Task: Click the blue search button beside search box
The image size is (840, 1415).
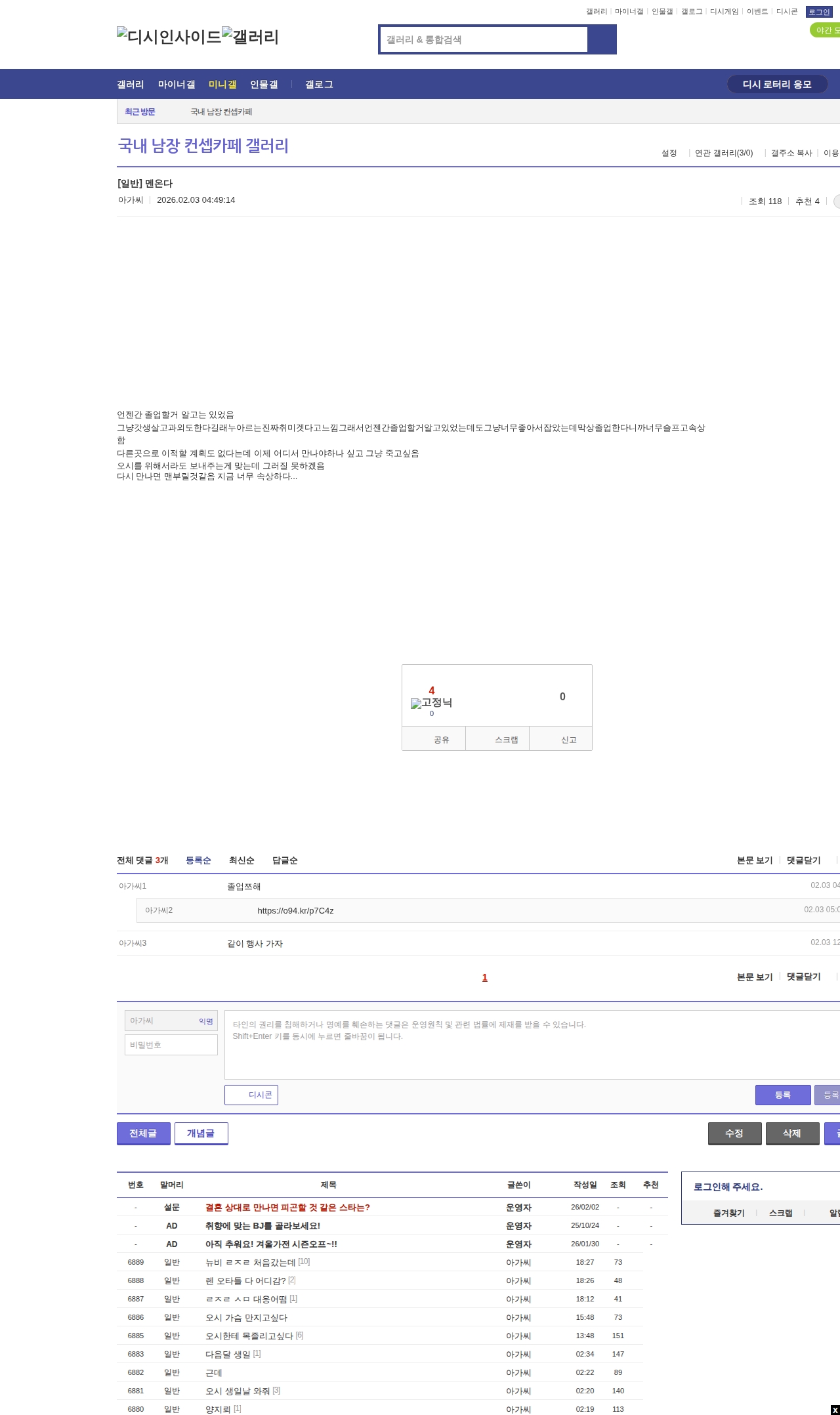Action: (x=602, y=39)
